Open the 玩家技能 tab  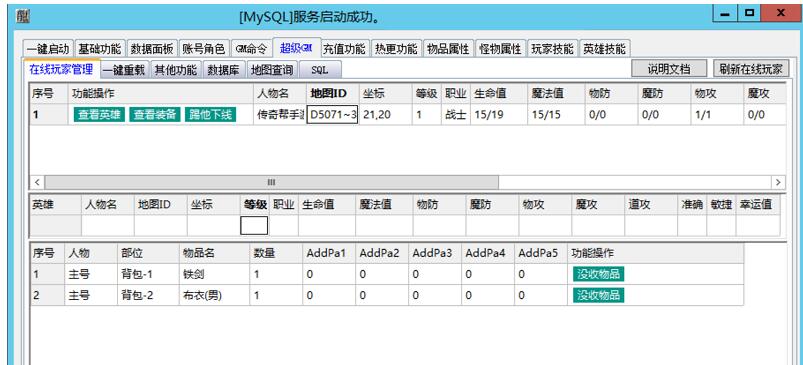pyautogui.click(x=553, y=49)
